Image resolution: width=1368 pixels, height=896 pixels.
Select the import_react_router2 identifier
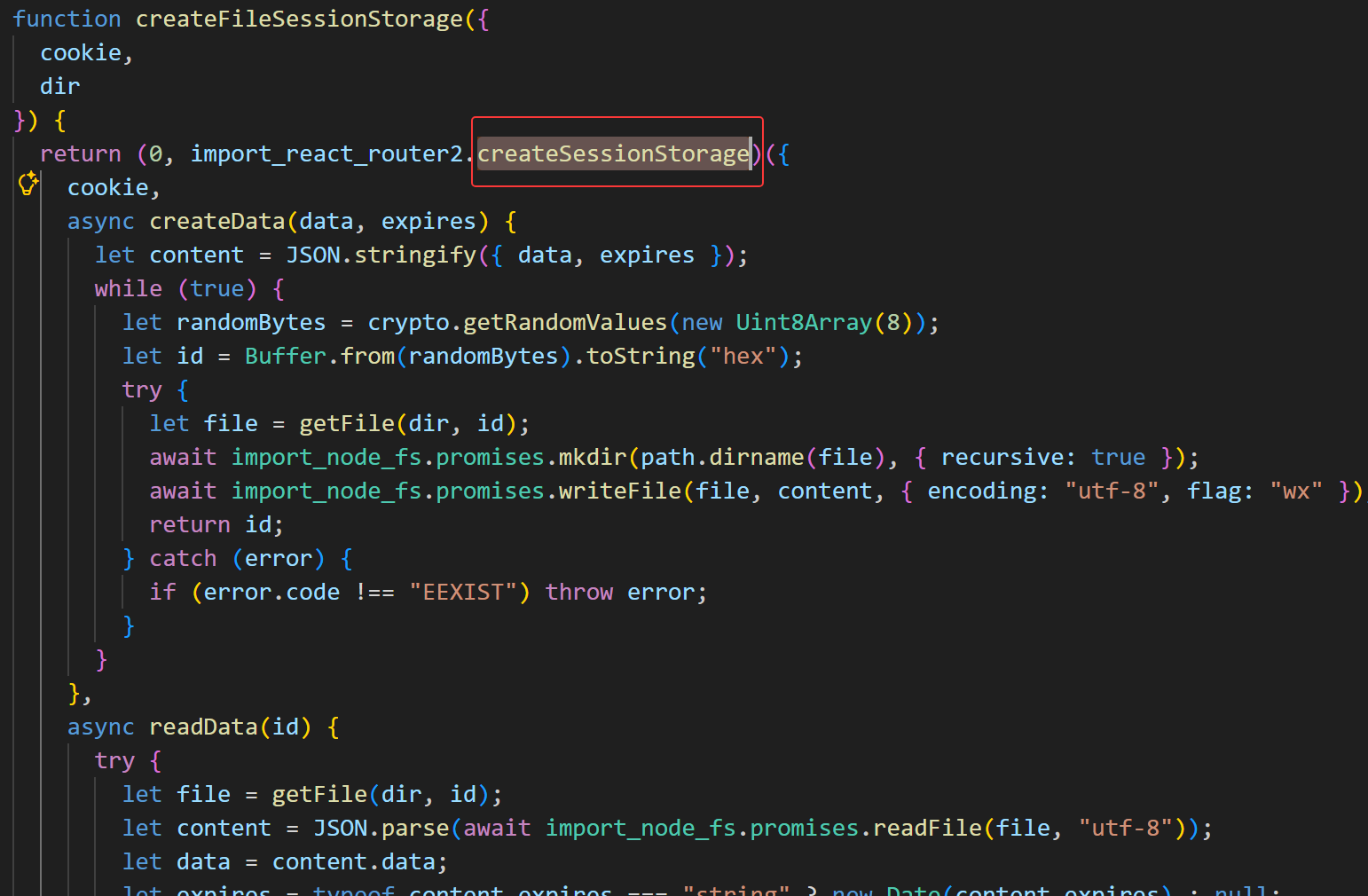tap(326, 154)
